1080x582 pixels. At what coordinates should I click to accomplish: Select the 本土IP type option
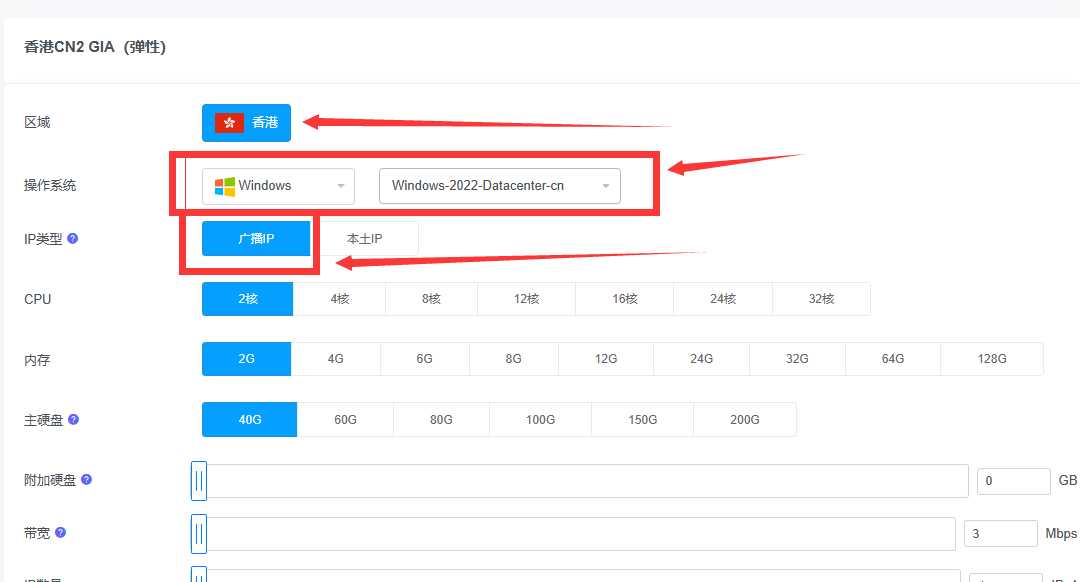[365, 239]
